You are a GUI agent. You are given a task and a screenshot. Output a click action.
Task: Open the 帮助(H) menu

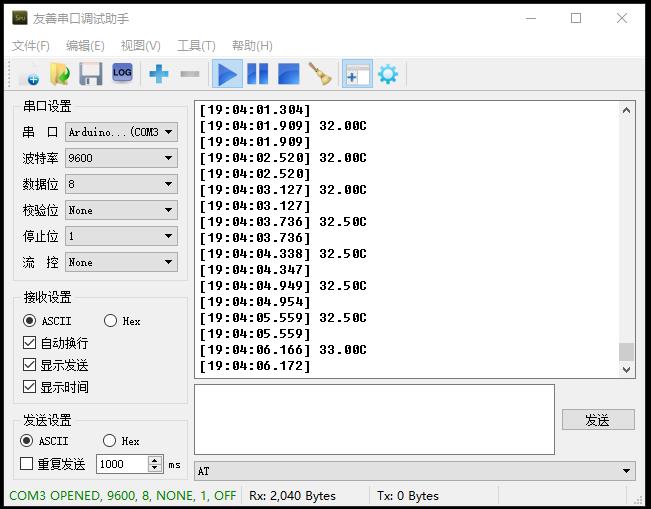coord(252,45)
